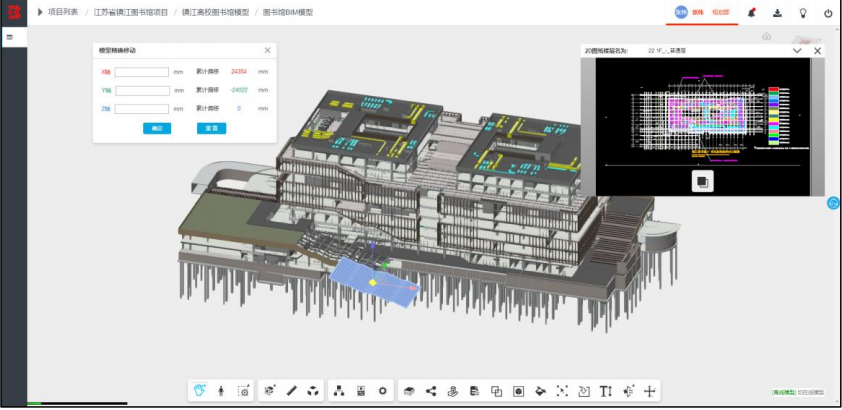The image size is (842, 410).
Task: Click the home view icon above drawing panel
Action: click(x=766, y=36)
